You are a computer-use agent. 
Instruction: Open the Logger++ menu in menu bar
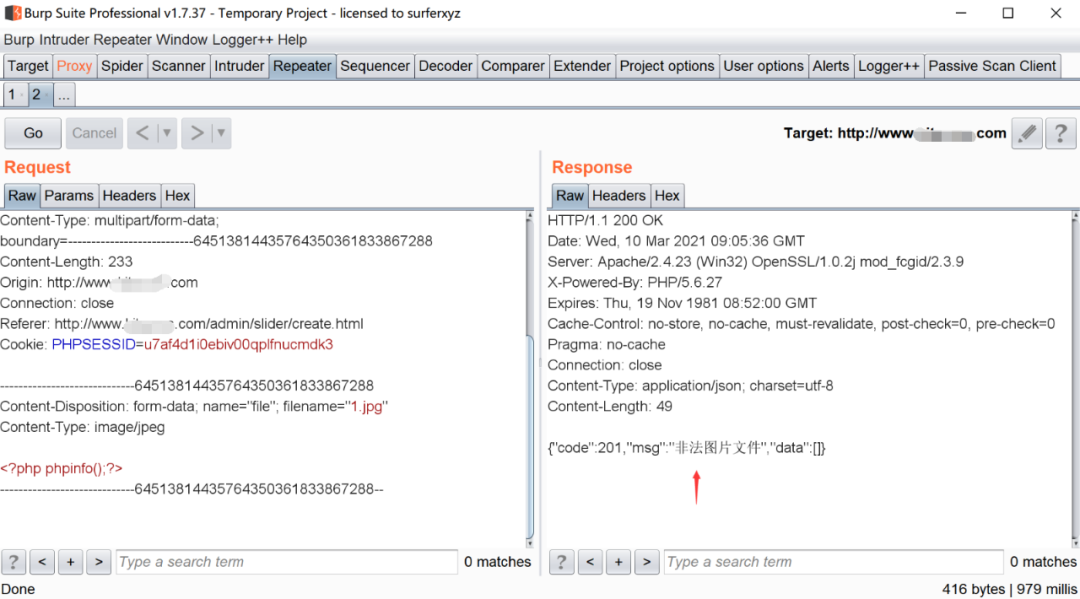point(242,40)
